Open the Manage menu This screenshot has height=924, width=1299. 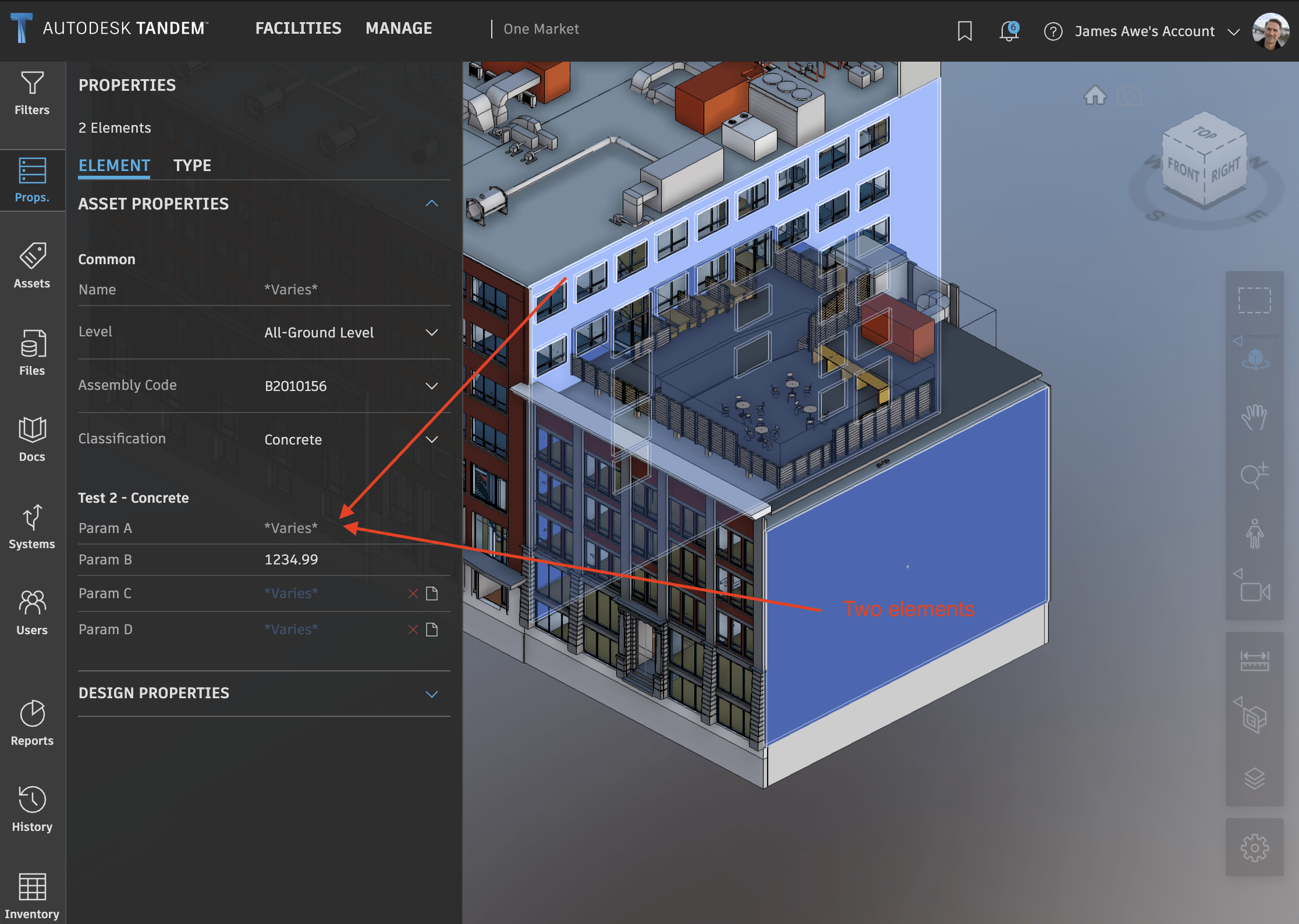click(x=399, y=28)
